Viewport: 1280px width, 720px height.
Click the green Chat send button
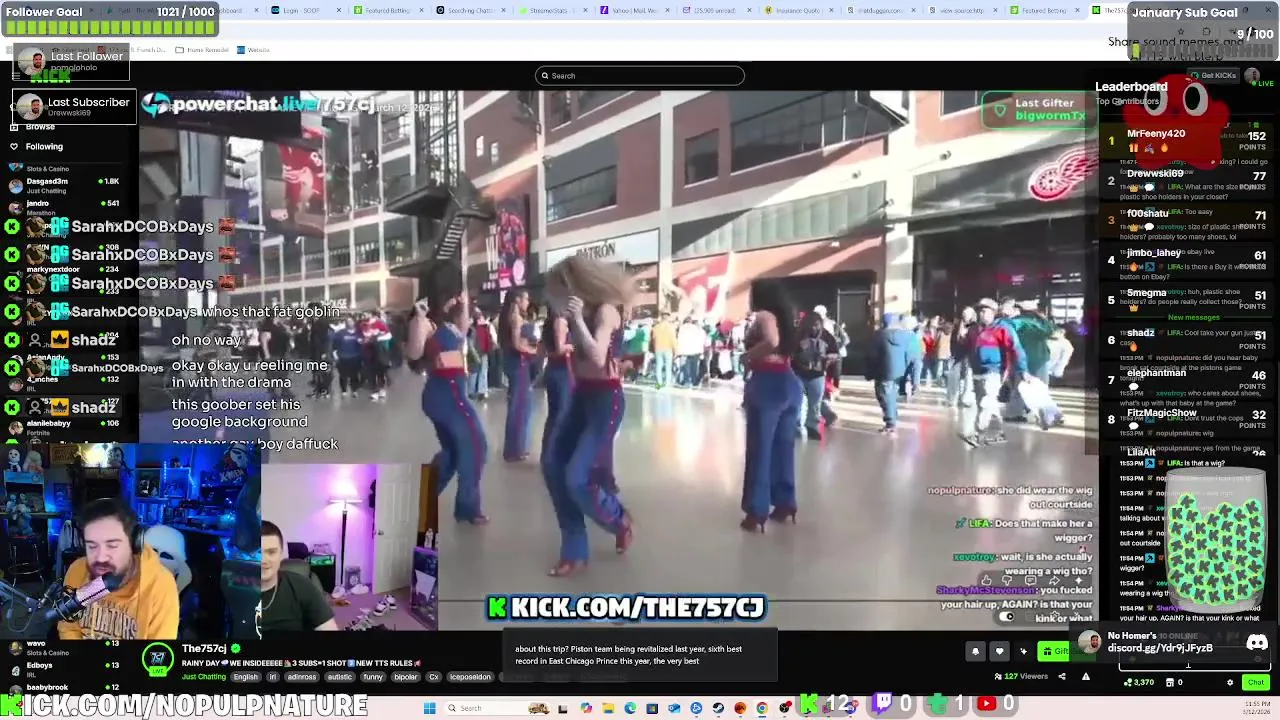(1256, 682)
